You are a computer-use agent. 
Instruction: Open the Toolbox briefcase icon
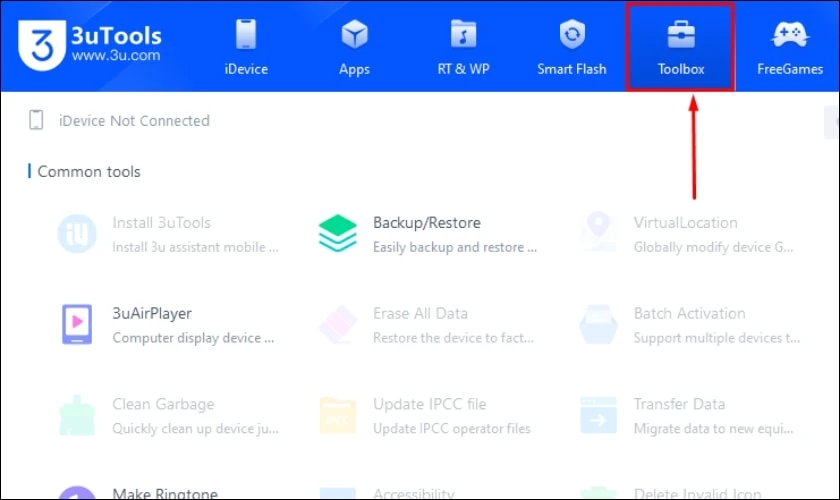[681, 34]
